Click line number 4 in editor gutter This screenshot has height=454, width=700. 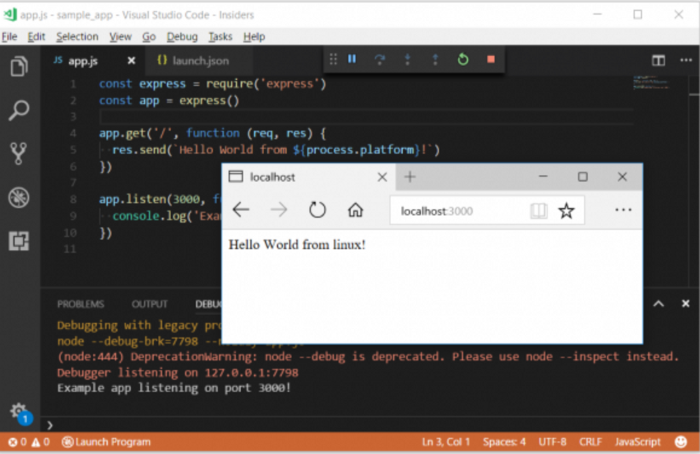pos(73,133)
